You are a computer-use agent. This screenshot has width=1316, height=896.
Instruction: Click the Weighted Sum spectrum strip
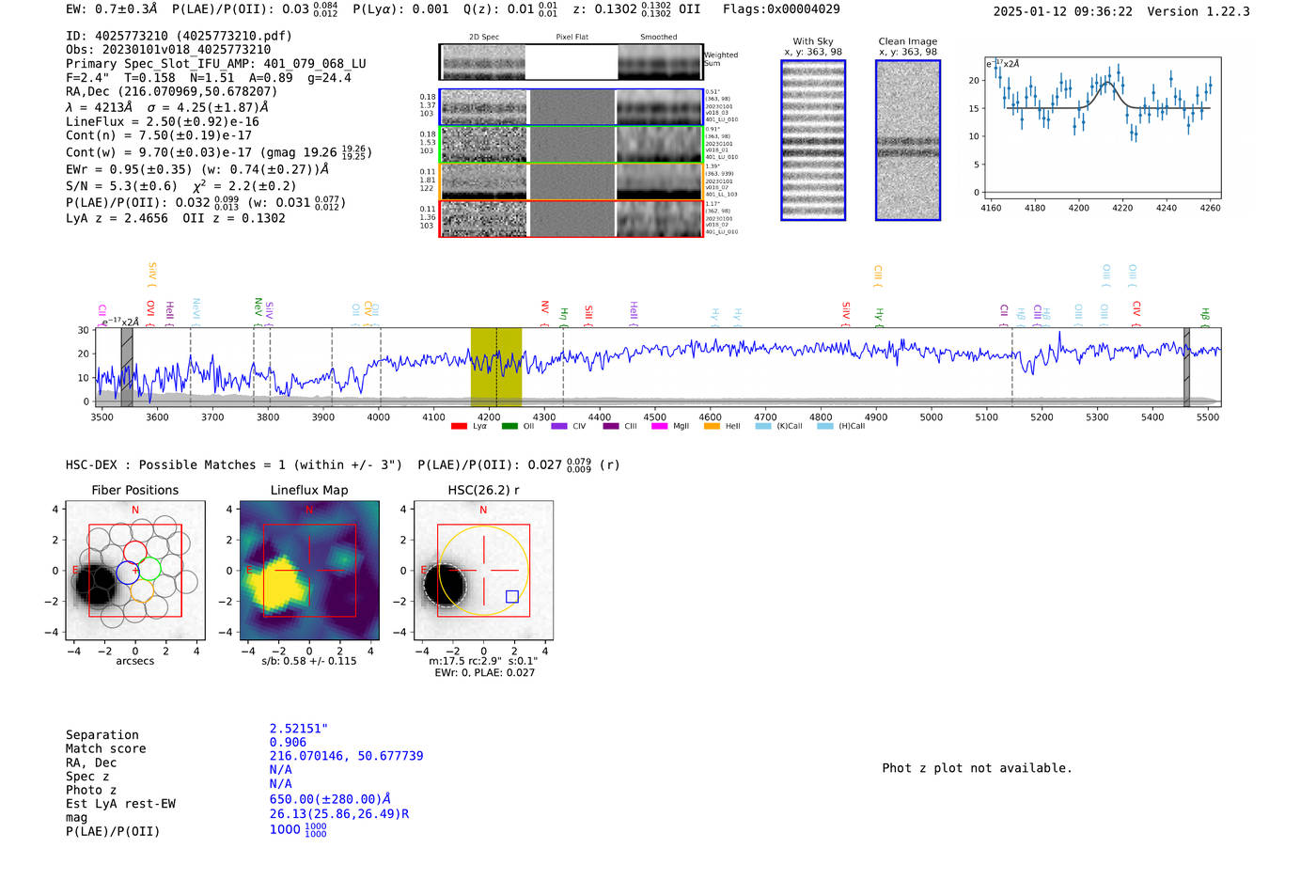click(572, 62)
